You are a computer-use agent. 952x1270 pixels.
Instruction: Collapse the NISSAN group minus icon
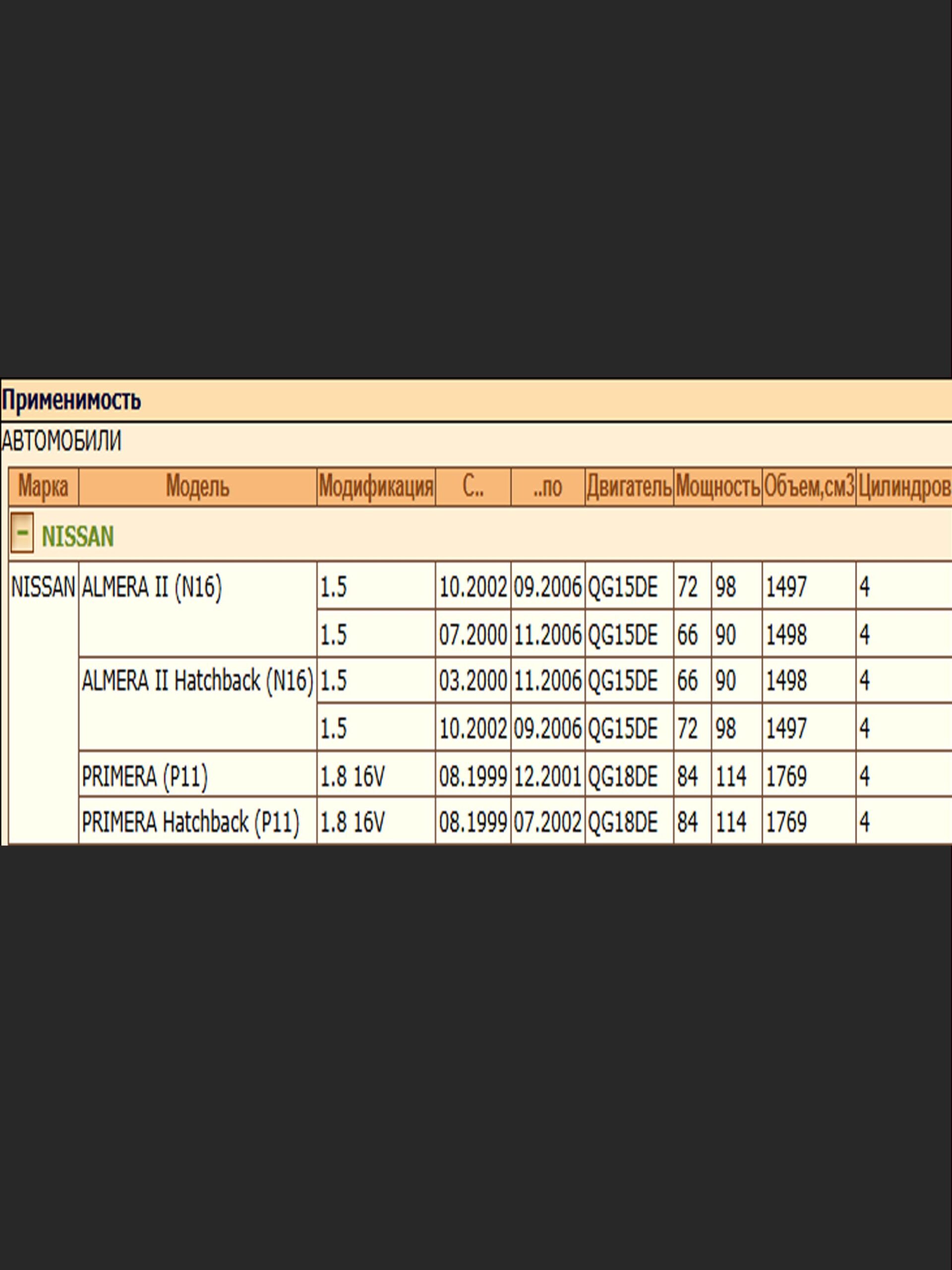point(22,533)
